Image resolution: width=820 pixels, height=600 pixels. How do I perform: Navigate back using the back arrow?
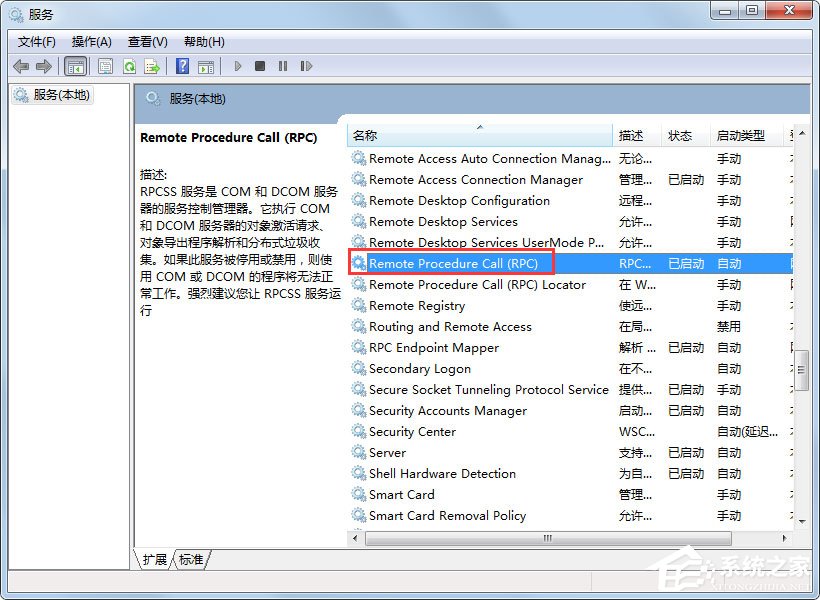[22, 66]
